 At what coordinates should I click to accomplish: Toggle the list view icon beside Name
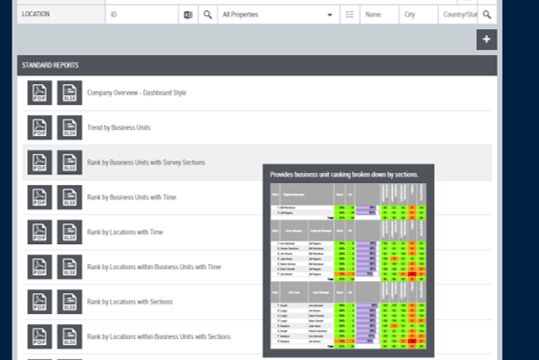pos(350,14)
